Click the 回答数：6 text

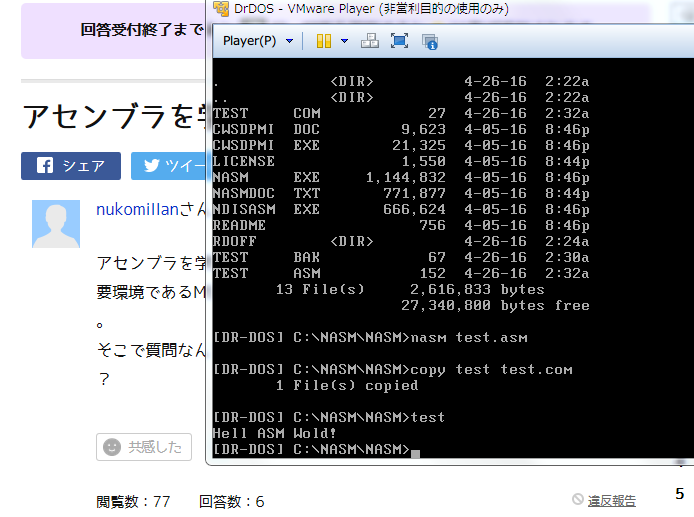(231, 502)
